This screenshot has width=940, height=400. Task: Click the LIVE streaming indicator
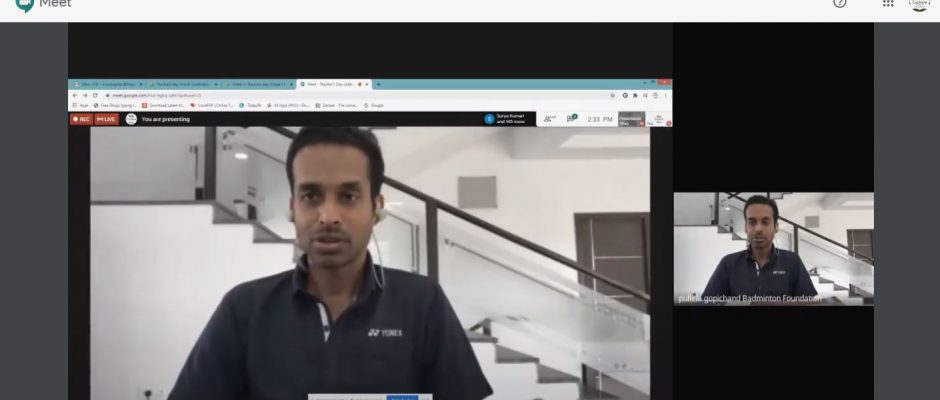[106, 119]
